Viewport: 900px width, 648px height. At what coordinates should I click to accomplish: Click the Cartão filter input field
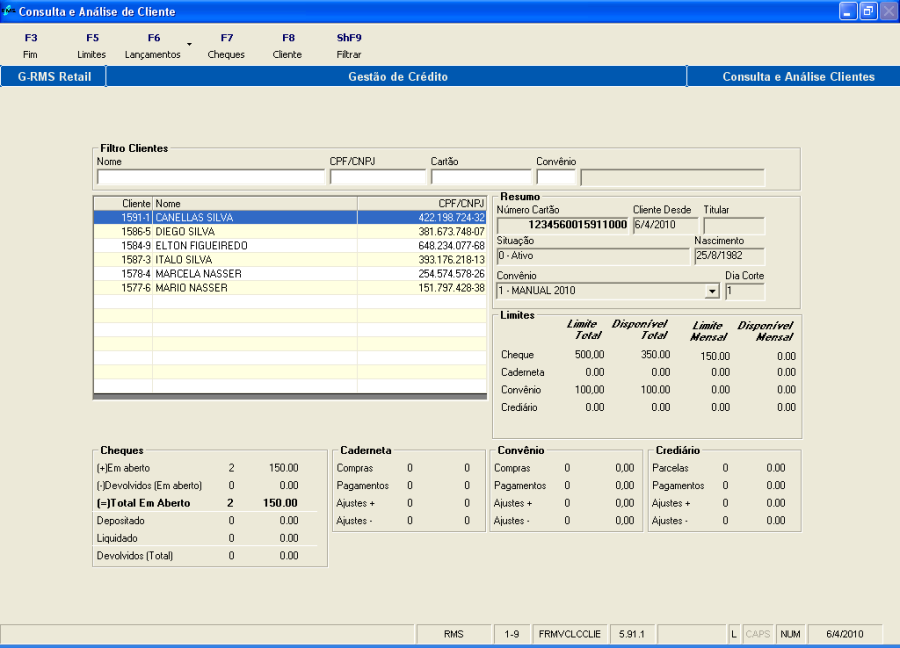pos(481,177)
